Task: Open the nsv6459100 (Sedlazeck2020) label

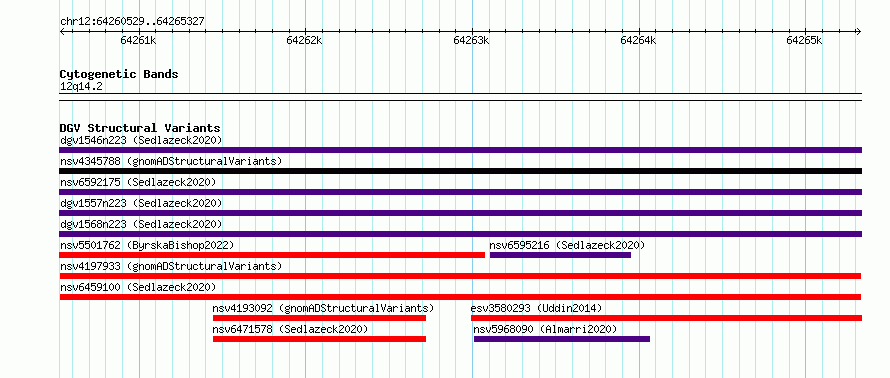Action: [138, 287]
